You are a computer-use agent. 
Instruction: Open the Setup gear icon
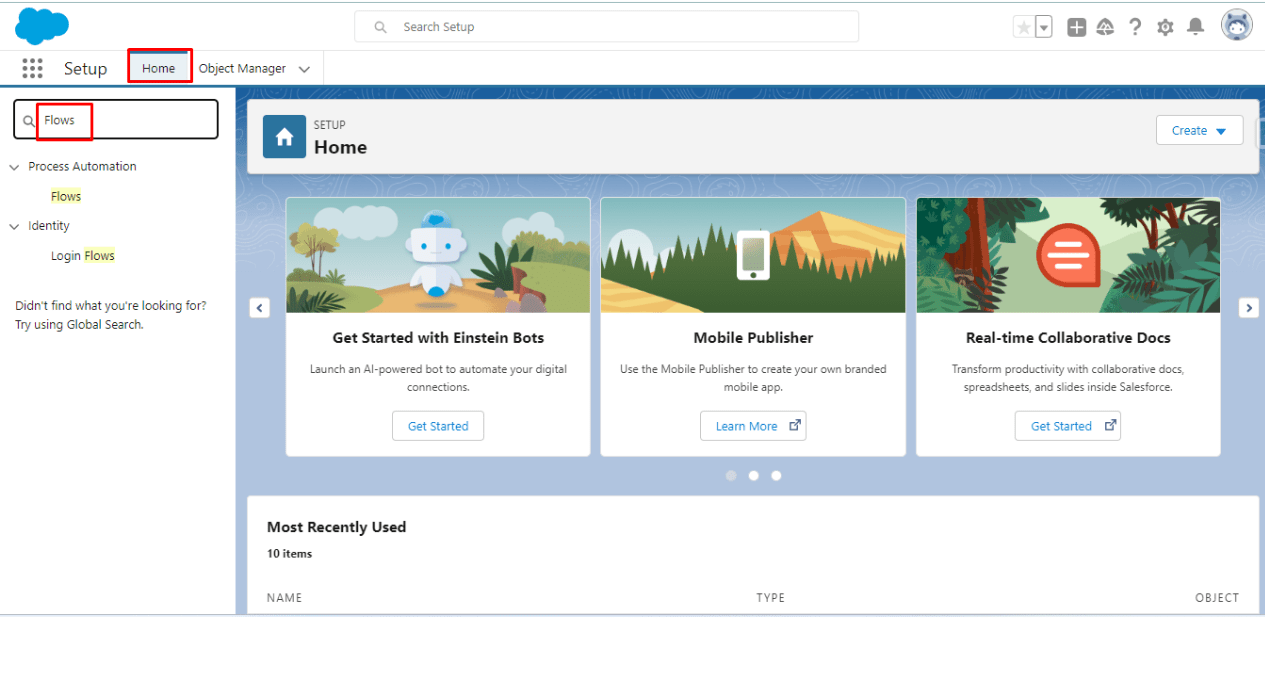pyautogui.click(x=1165, y=27)
